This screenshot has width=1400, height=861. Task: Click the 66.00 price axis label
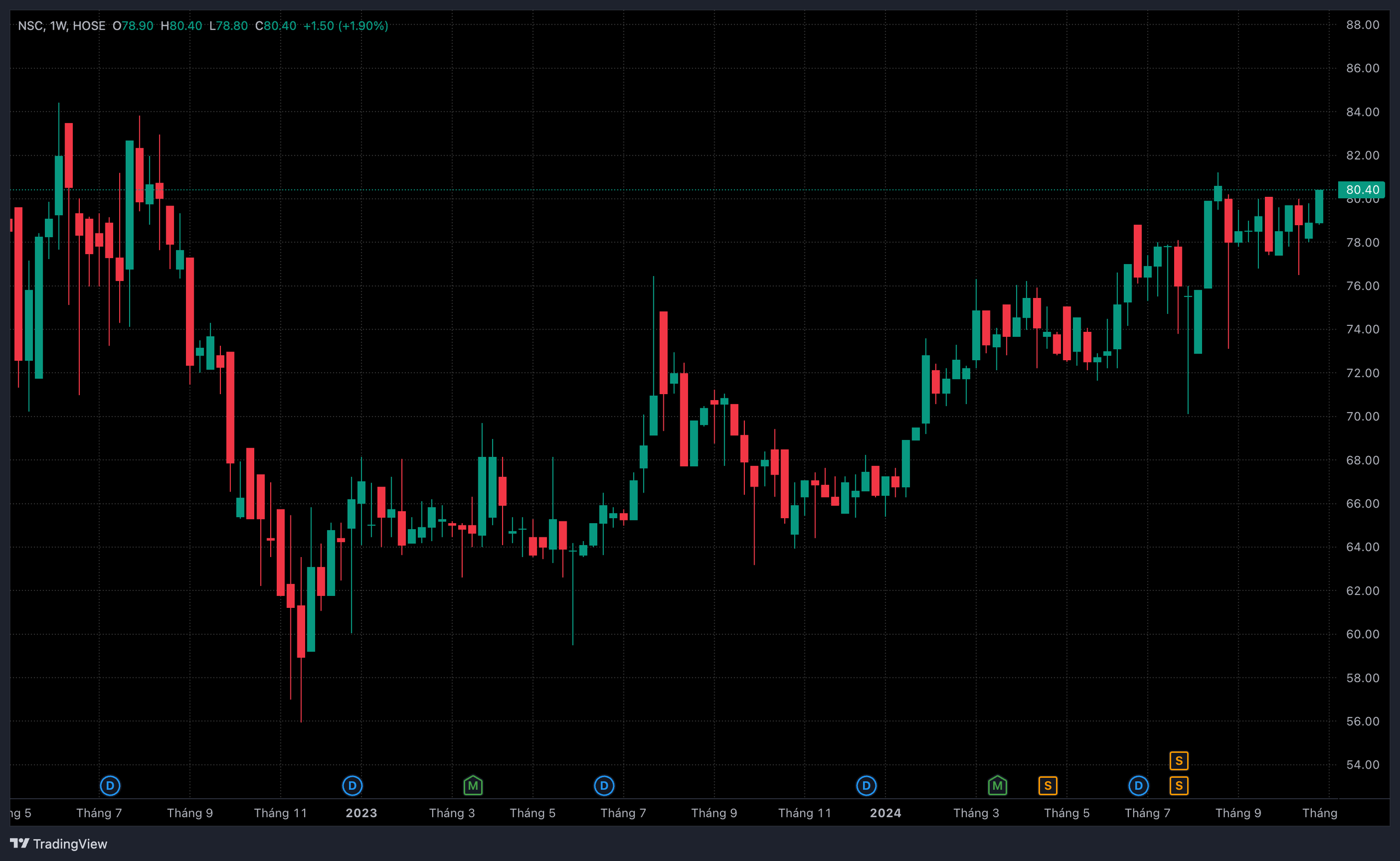pos(1362,503)
